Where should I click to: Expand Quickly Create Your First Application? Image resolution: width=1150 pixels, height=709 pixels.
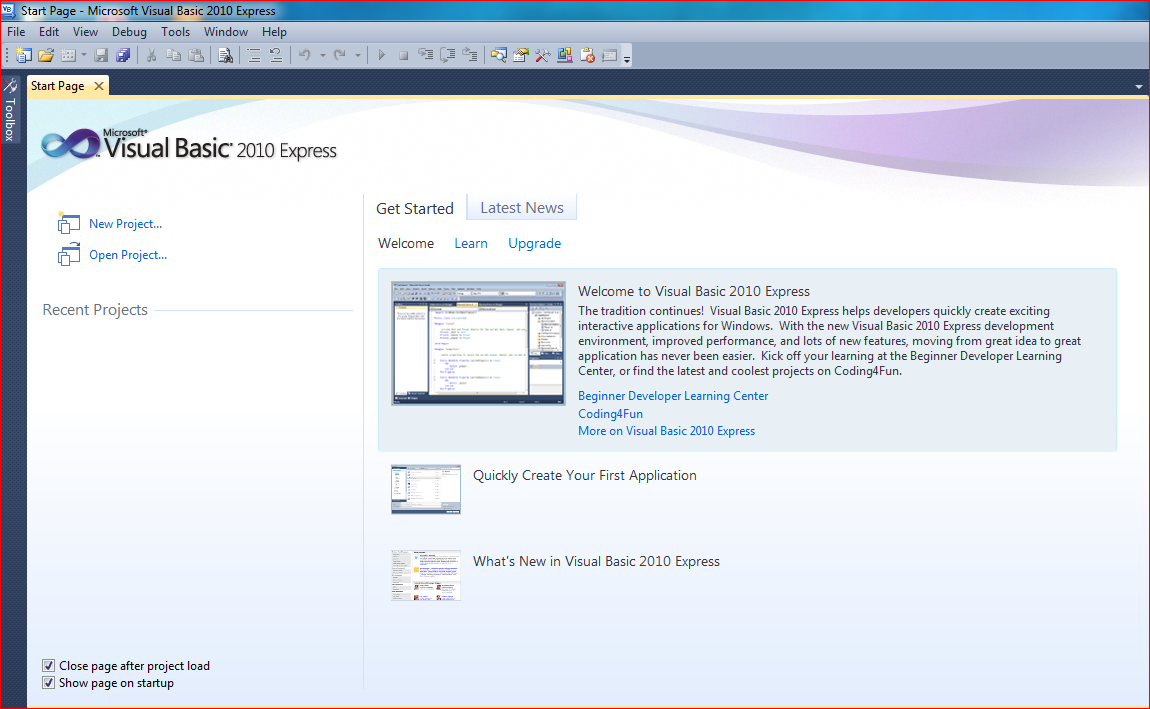coord(585,475)
